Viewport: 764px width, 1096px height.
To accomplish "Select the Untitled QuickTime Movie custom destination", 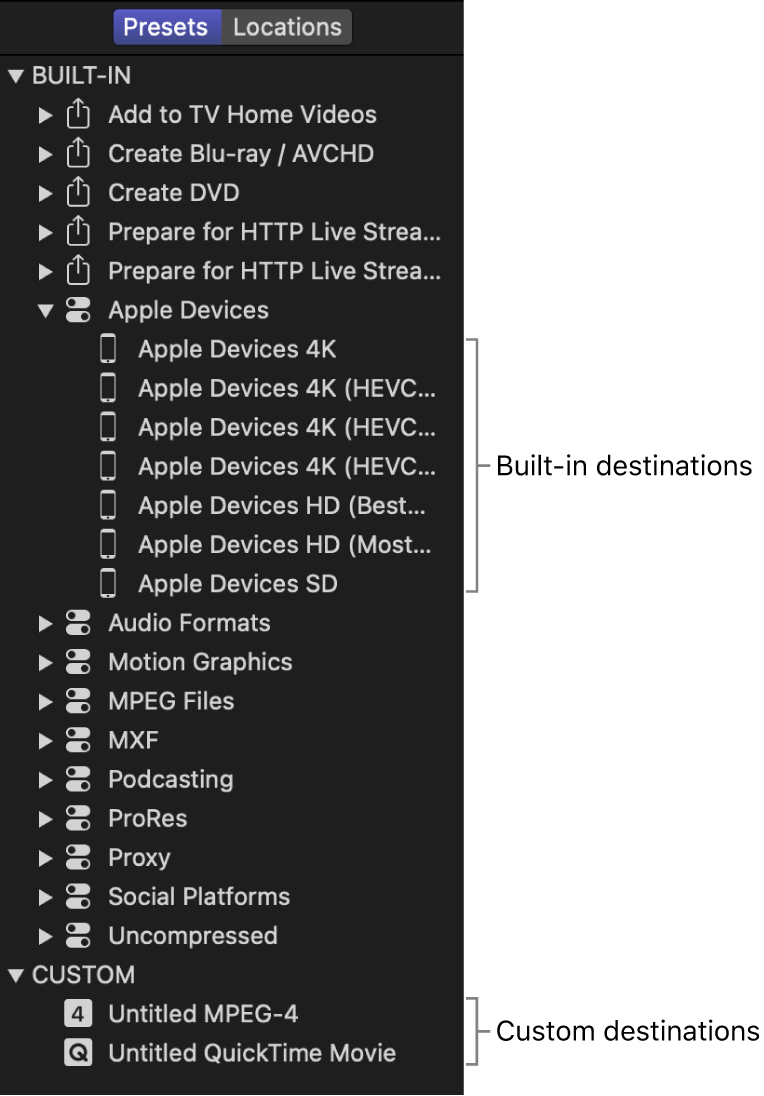I will tap(253, 1052).
